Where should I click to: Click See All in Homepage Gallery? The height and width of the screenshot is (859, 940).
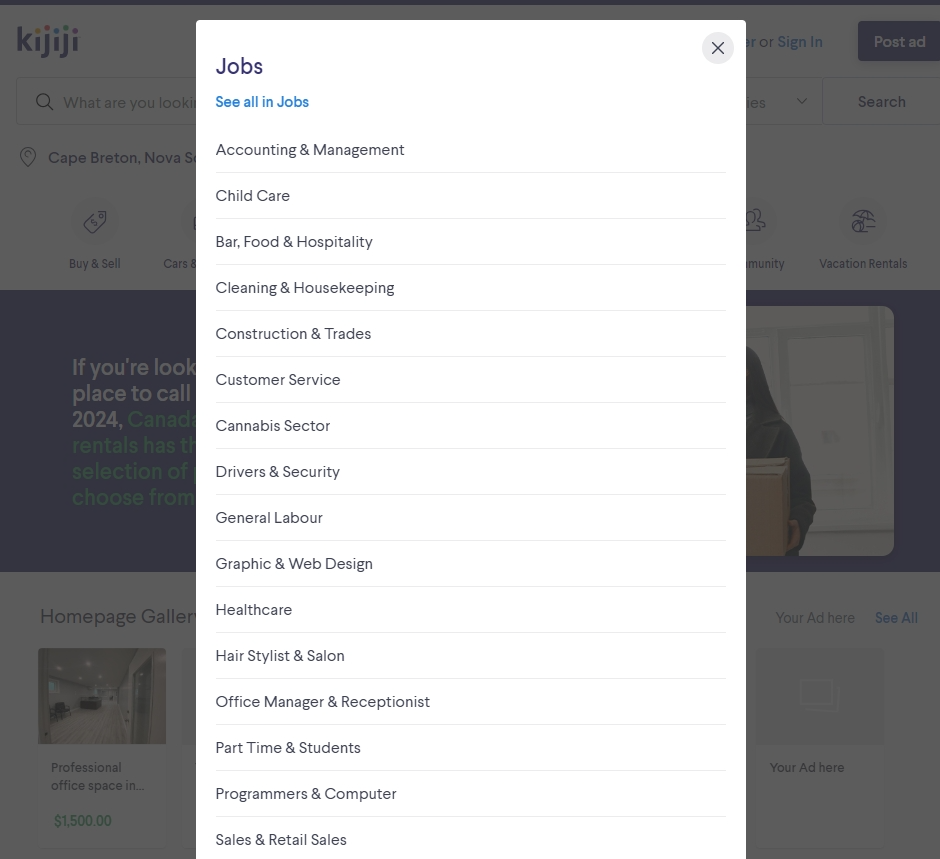pyautogui.click(x=896, y=618)
